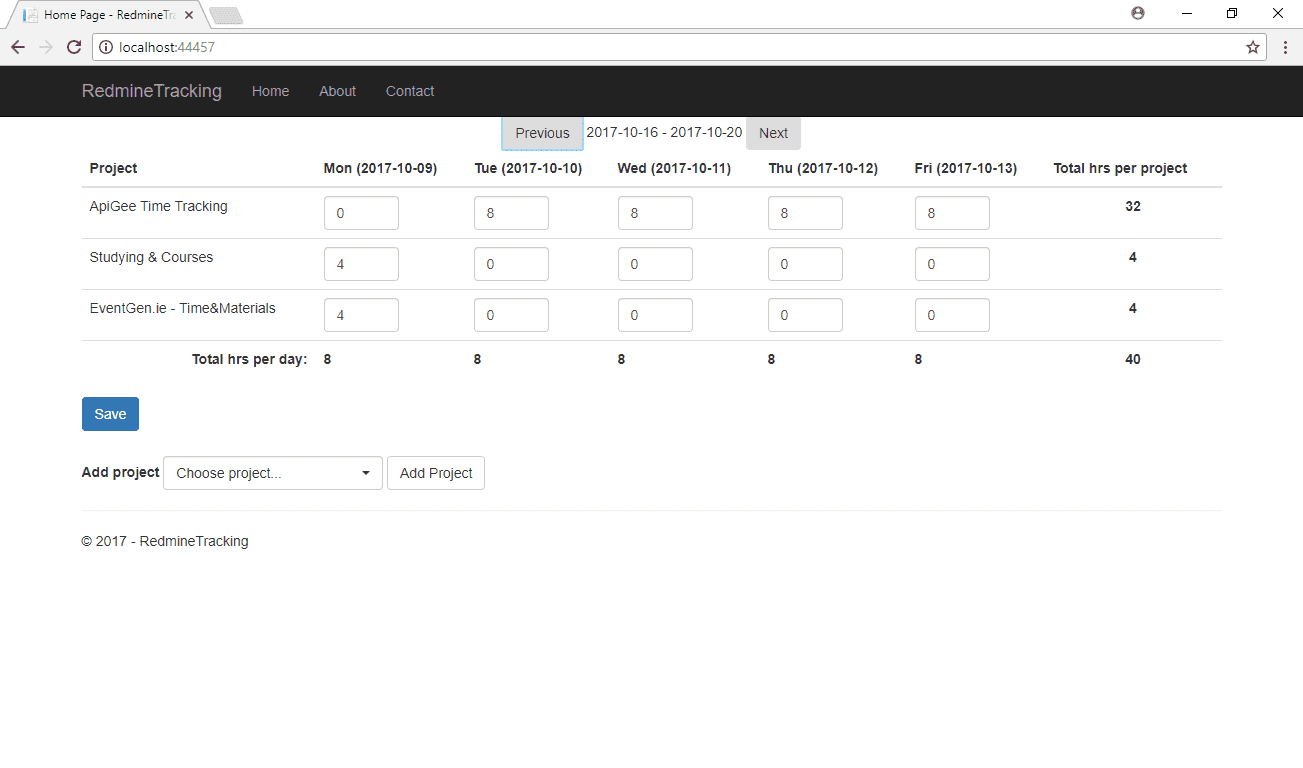The width and height of the screenshot is (1303, 768).
Task: Click the Add project label
Action: pos(120,472)
